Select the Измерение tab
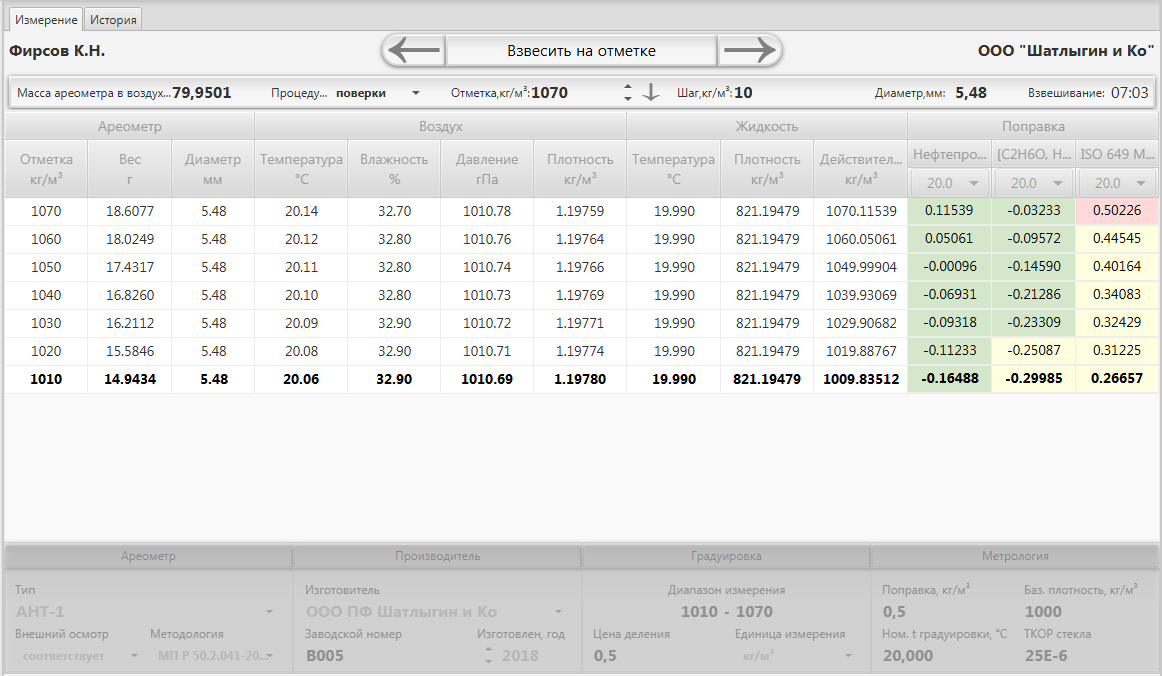Viewport: 1162px width, 676px height. click(x=46, y=20)
